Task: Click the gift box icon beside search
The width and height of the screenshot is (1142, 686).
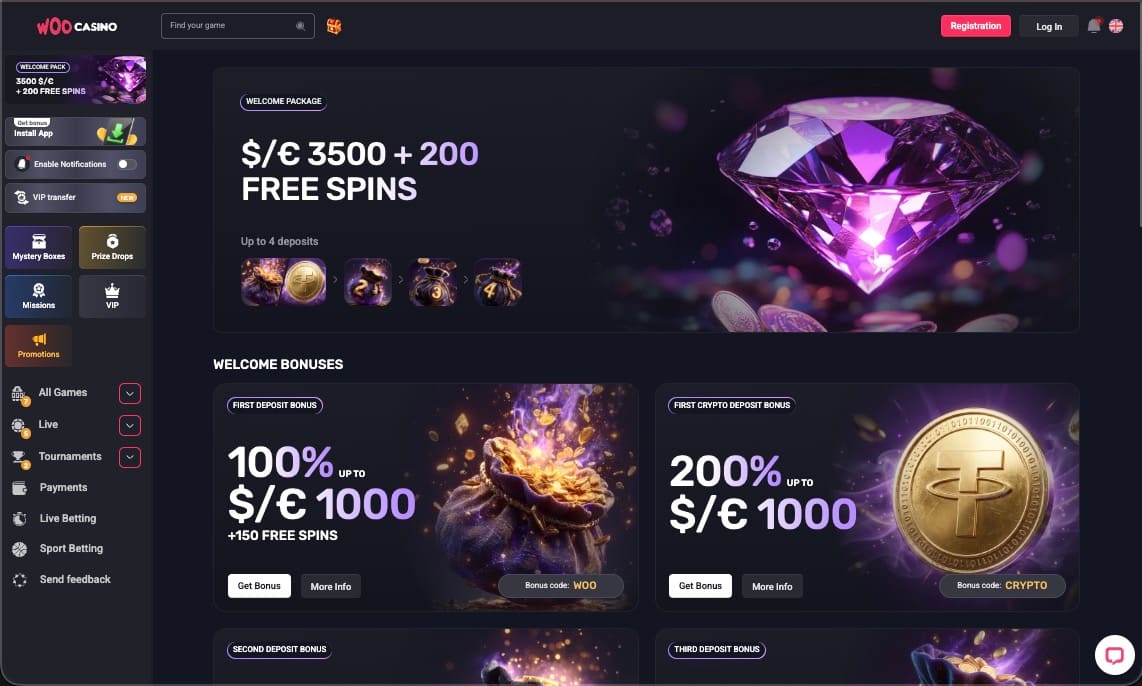Action: tap(334, 26)
